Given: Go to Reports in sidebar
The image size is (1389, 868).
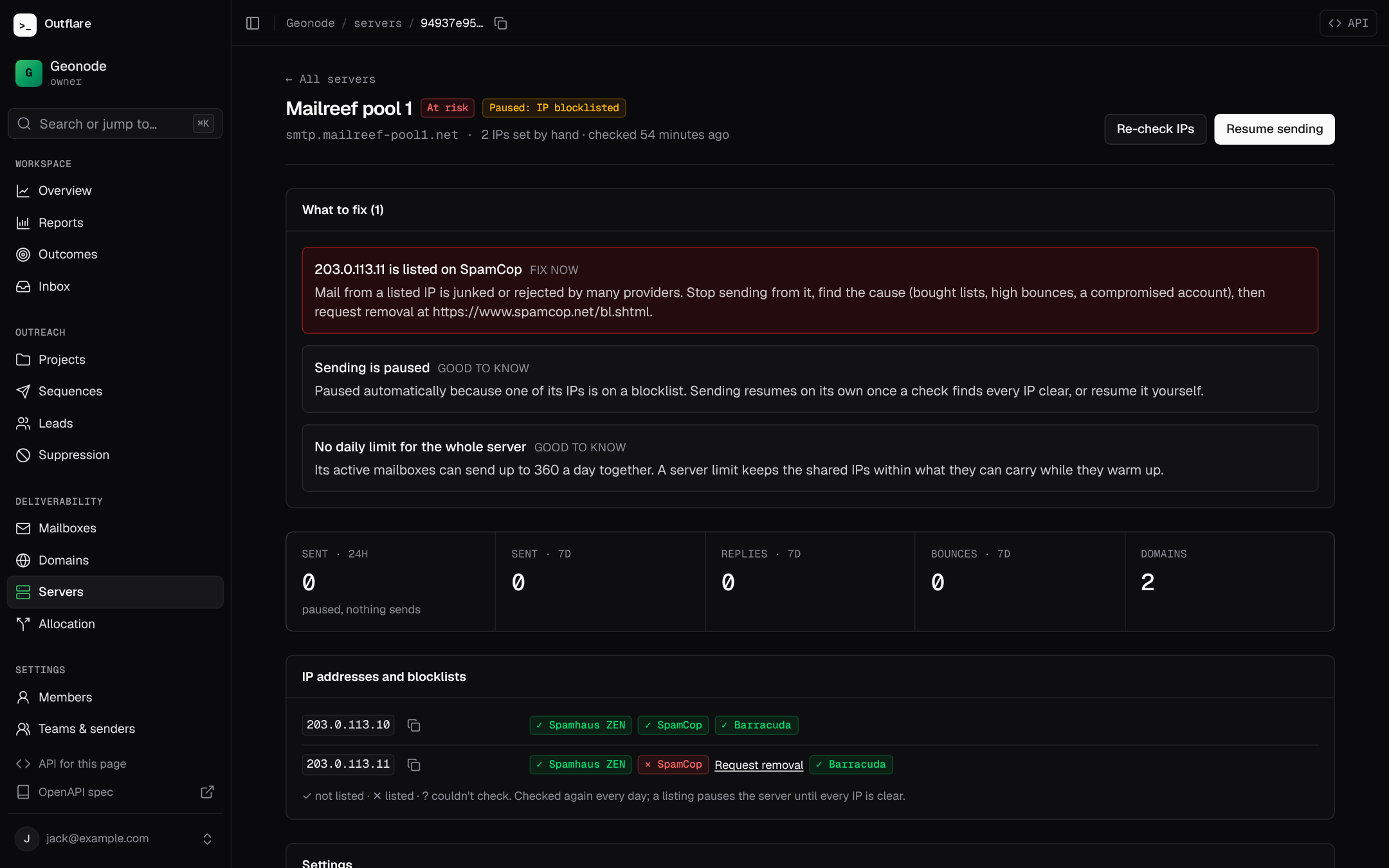Looking at the screenshot, I should pos(115,223).
